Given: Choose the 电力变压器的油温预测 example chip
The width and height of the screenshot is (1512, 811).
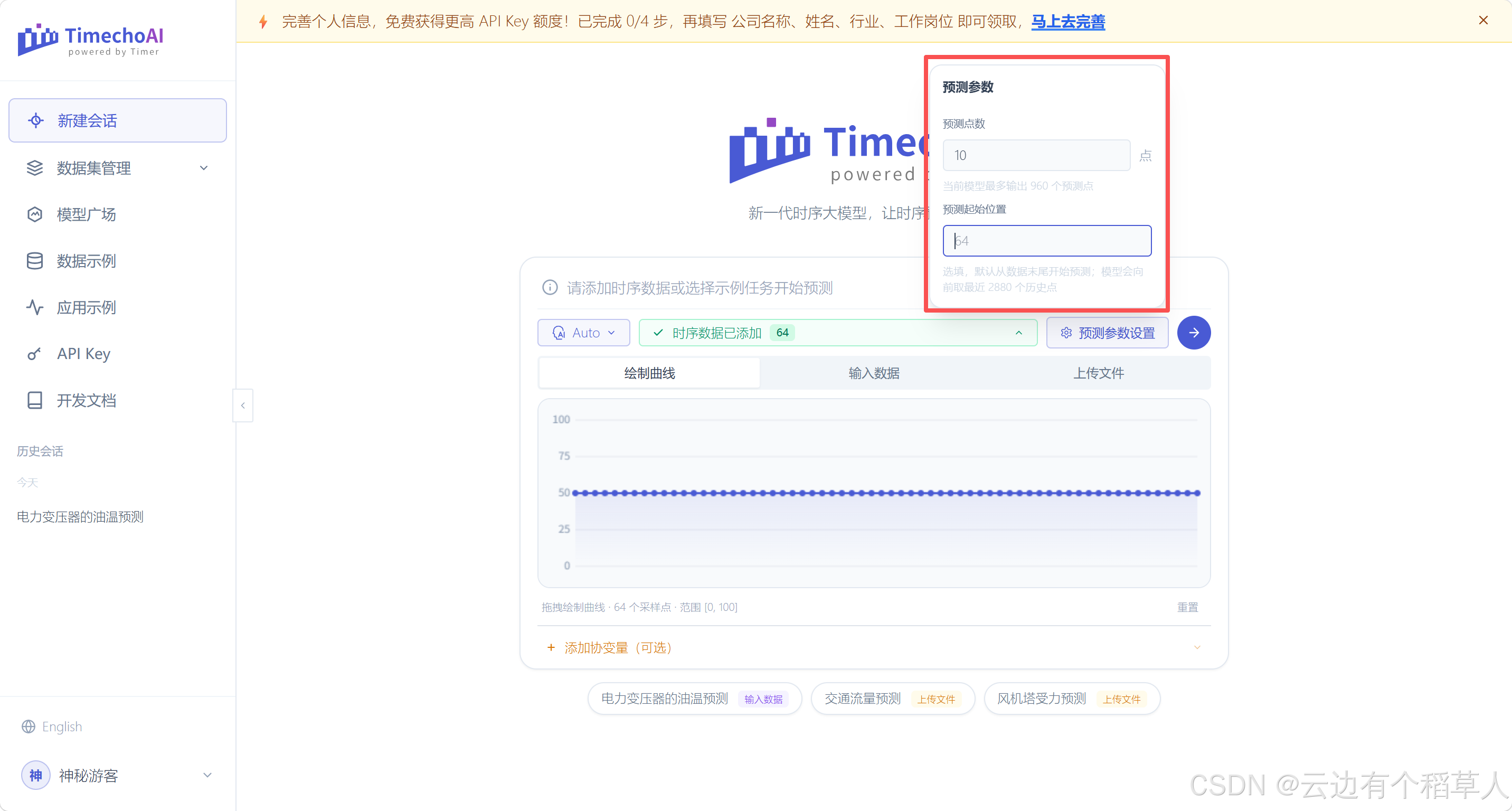Looking at the screenshot, I should click(694, 699).
